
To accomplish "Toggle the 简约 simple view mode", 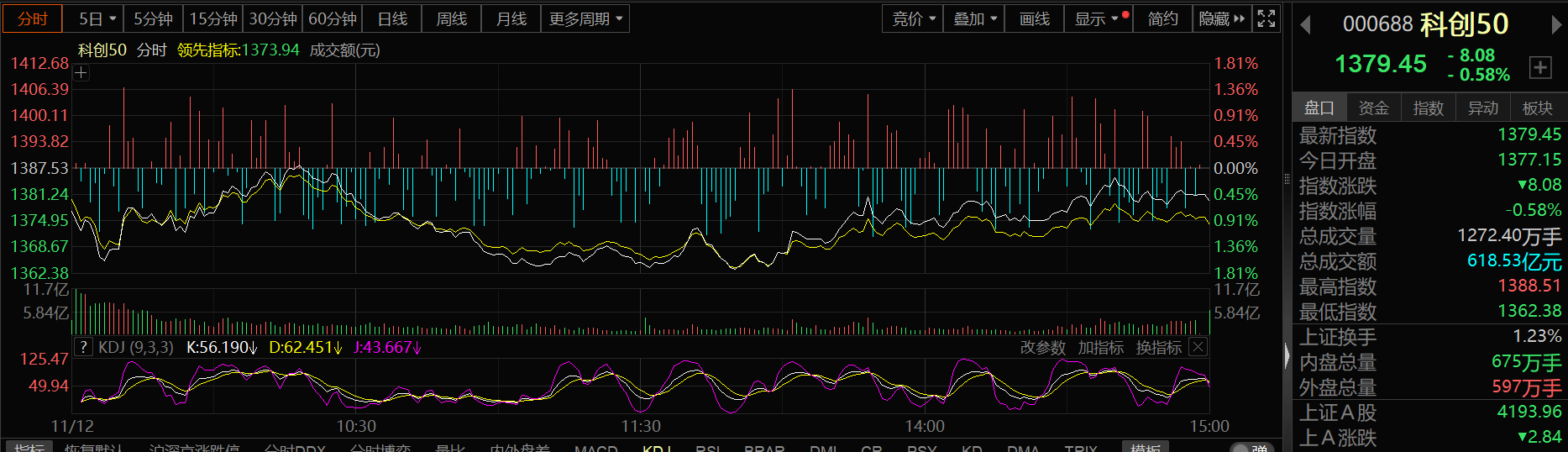I will [1162, 18].
